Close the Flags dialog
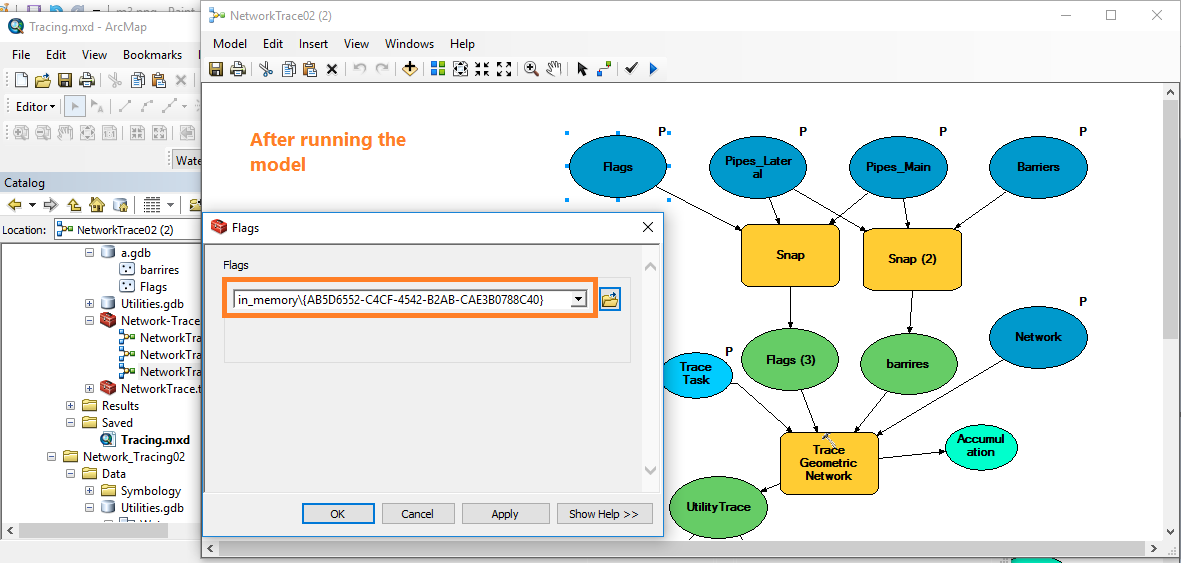1181x563 pixels. (647, 227)
